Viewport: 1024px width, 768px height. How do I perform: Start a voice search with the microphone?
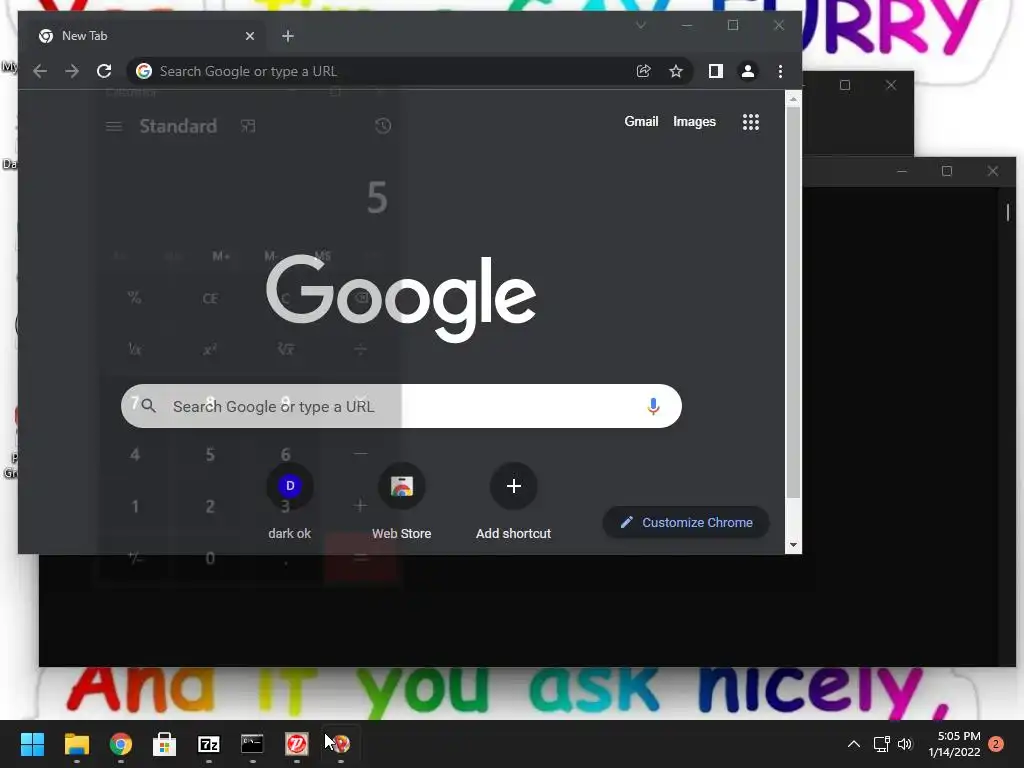tap(653, 406)
